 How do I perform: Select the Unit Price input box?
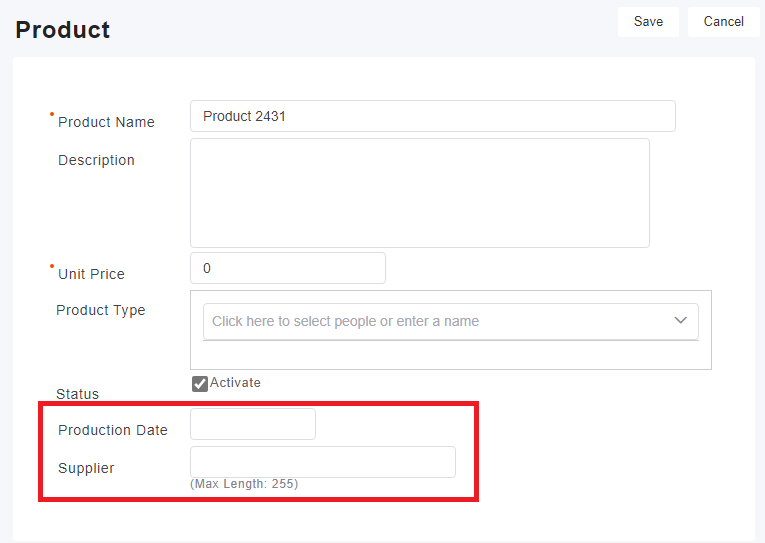point(288,268)
